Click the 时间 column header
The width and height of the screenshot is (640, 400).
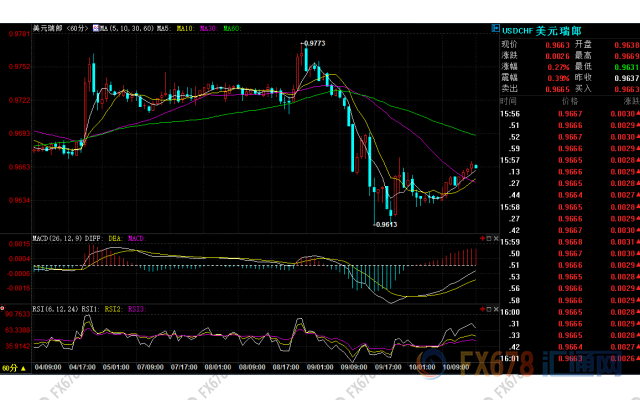tap(508, 102)
